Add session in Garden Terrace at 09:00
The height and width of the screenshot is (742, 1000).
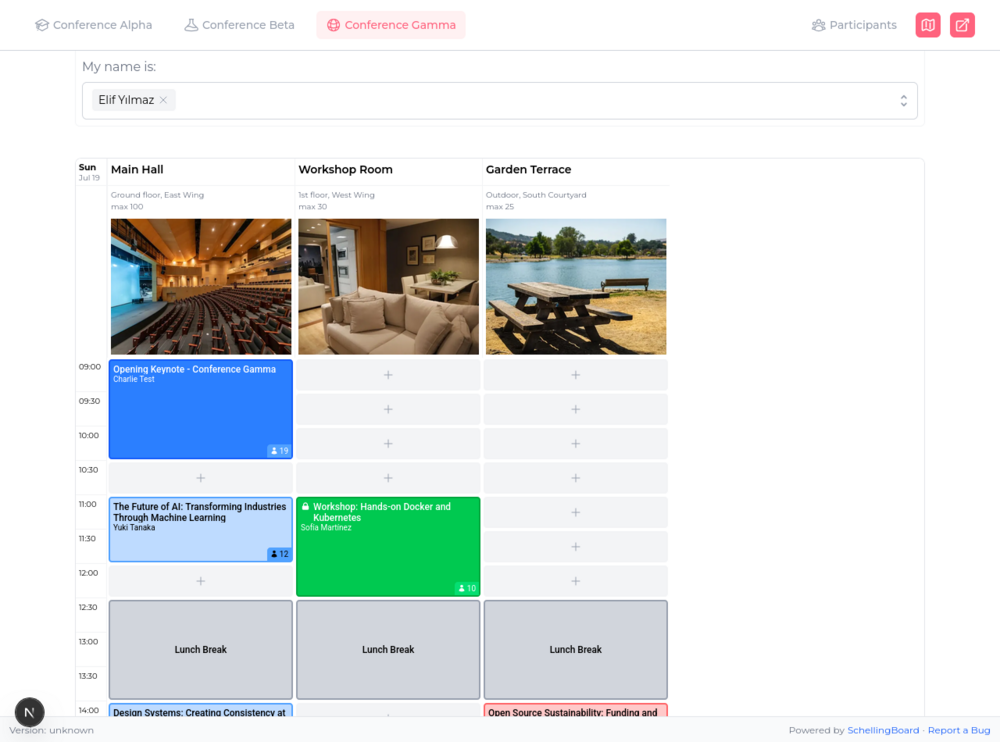tap(576, 375)
